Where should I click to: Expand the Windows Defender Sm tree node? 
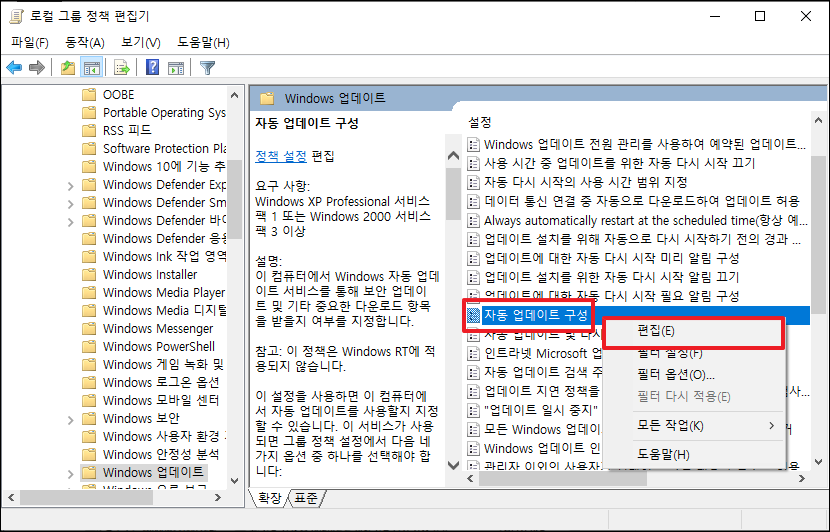pyautogui.click(x=70, y=204)
